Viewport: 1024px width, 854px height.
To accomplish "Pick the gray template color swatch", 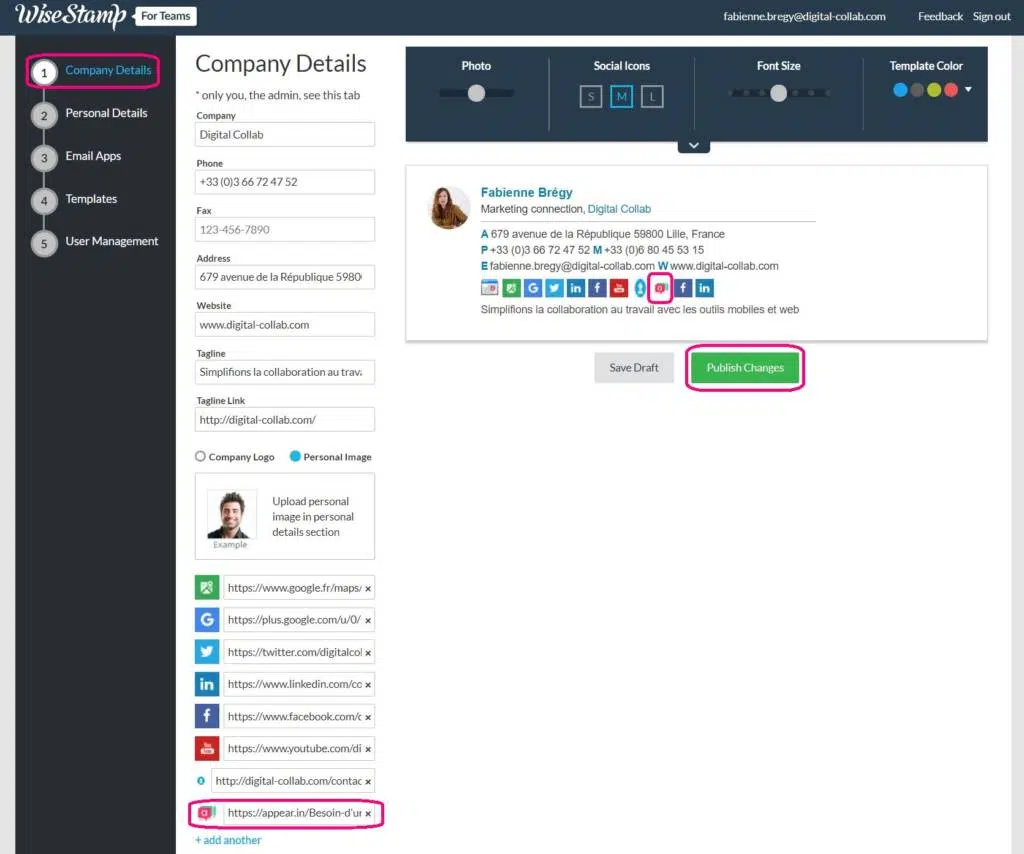I will pos(917,90).
